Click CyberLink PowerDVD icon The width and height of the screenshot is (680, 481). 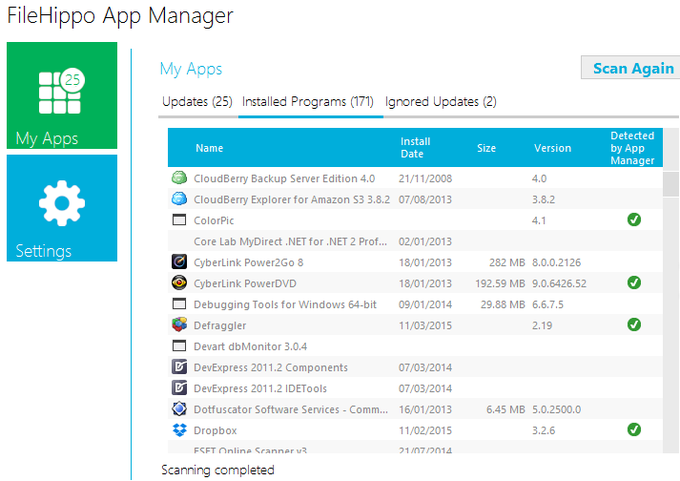(179, 283)
